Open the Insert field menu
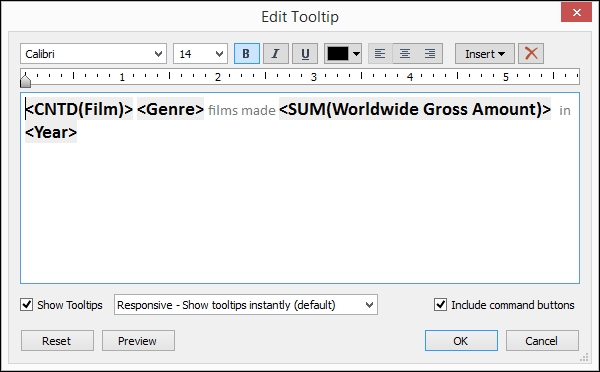 pyautogui.click(x=484, y=54)
